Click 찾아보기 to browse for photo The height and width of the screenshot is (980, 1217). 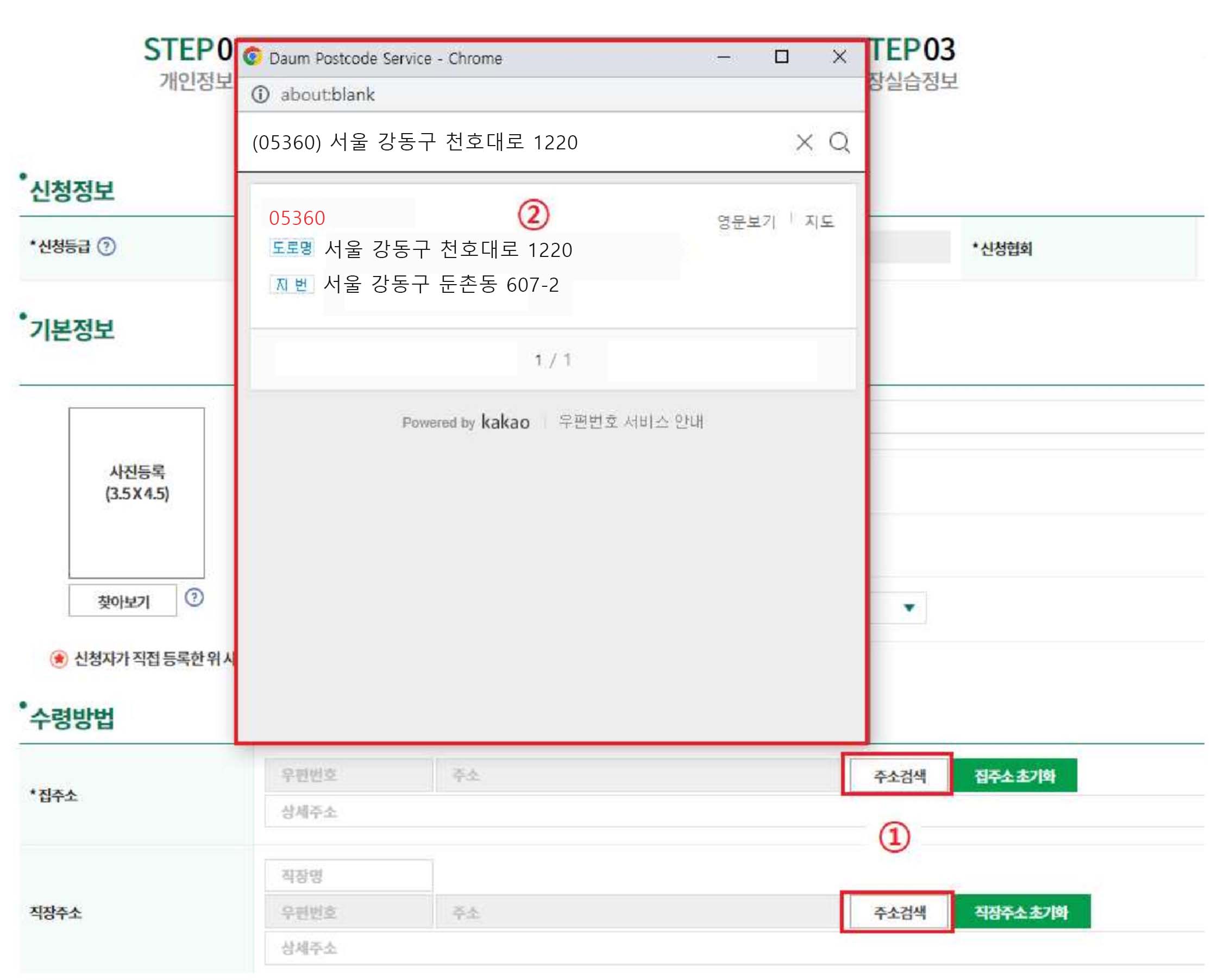[123, 601]
